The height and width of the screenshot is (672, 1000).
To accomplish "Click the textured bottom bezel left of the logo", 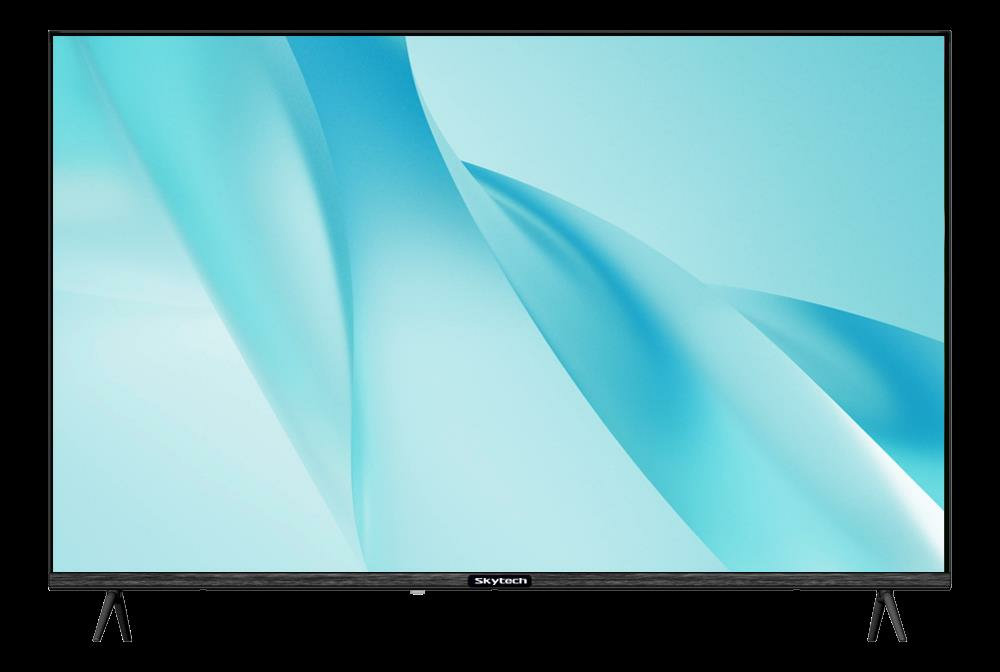I will tap(250, 581).
